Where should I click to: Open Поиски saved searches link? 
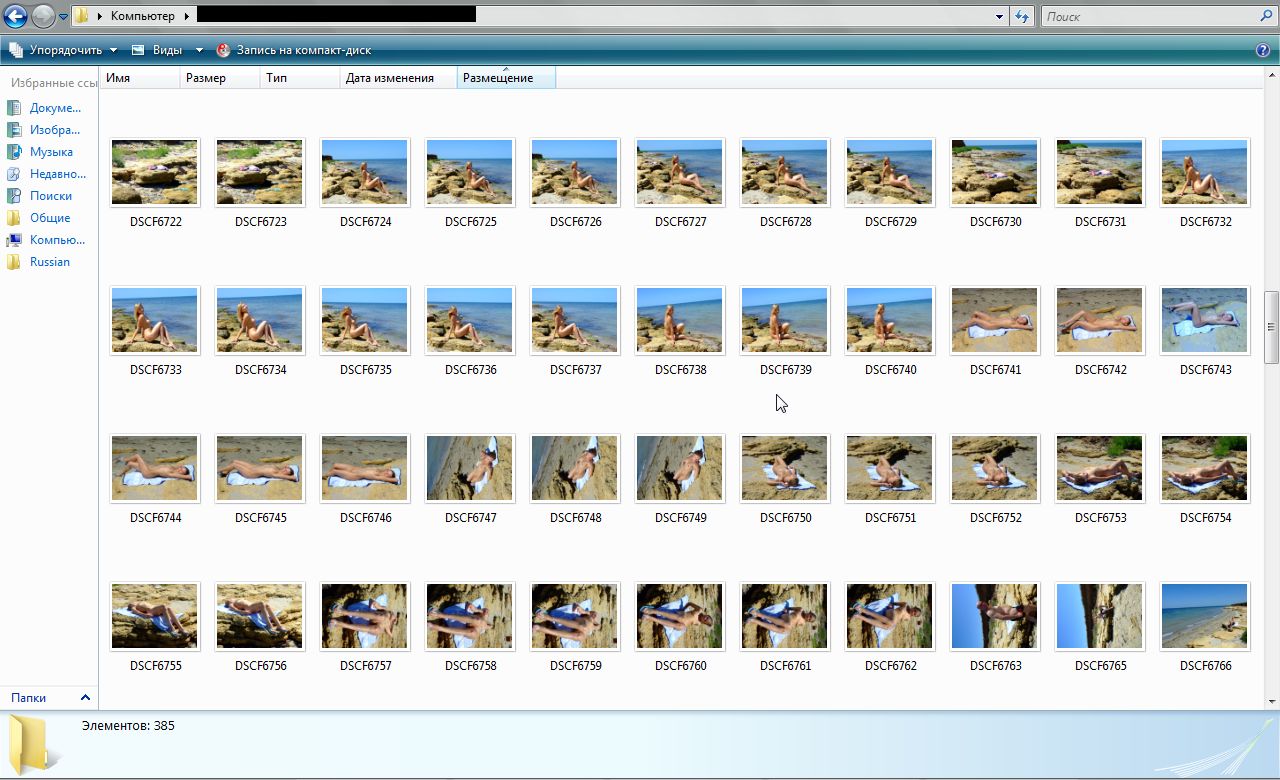pos(50,196)
